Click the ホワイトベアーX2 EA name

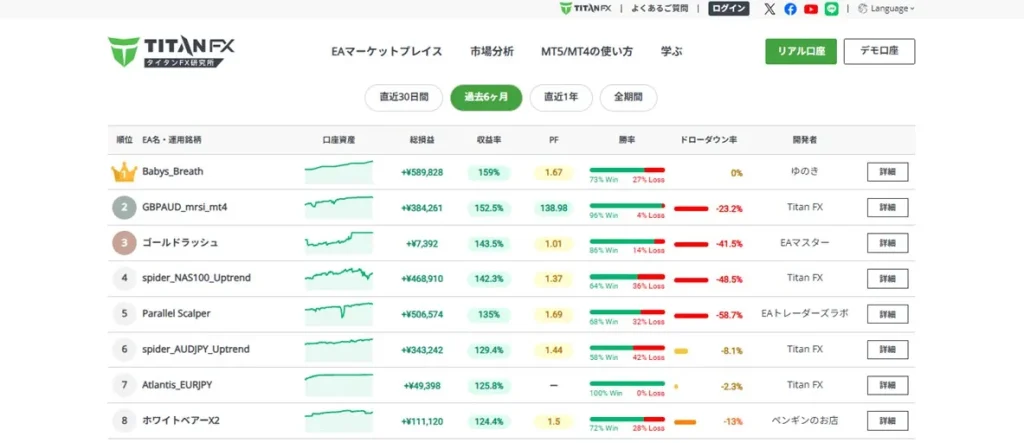click(181, 421)
